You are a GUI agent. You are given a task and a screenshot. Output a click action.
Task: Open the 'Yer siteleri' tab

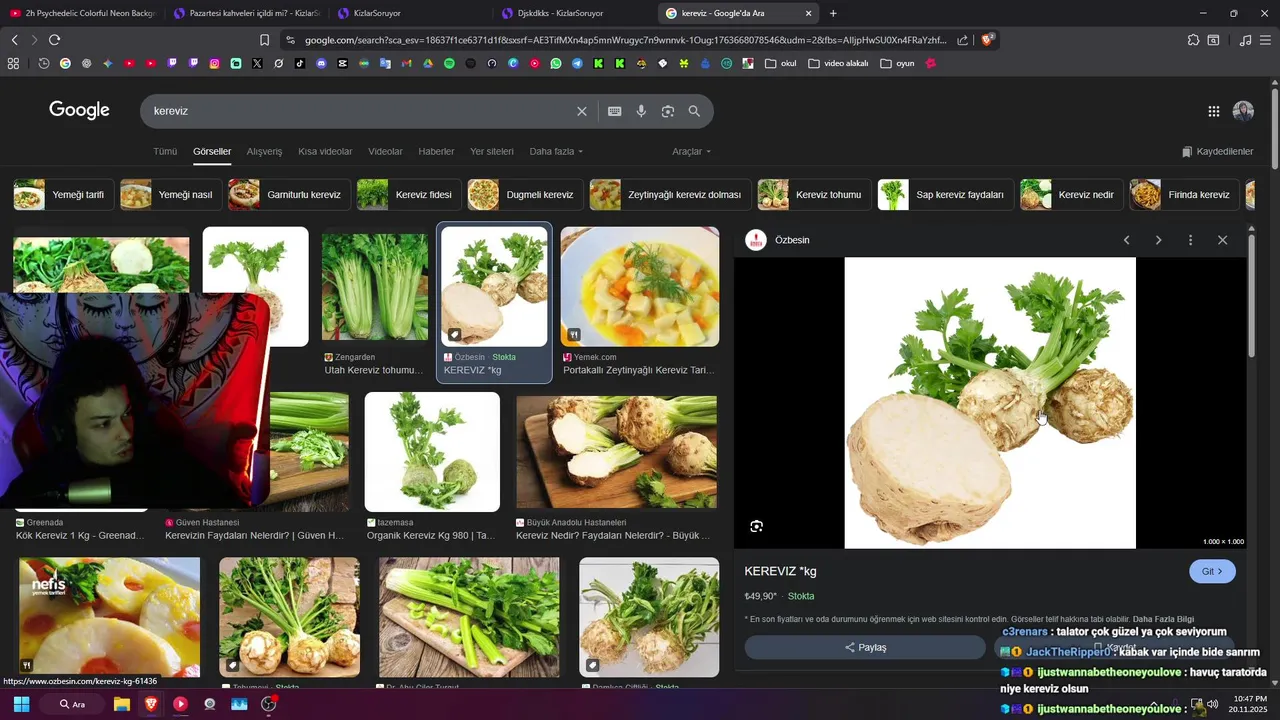point(492,151)
